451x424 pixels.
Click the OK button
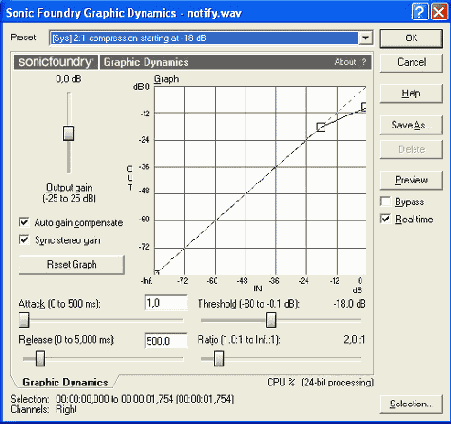pyautogui.click(x=411, y=38)
